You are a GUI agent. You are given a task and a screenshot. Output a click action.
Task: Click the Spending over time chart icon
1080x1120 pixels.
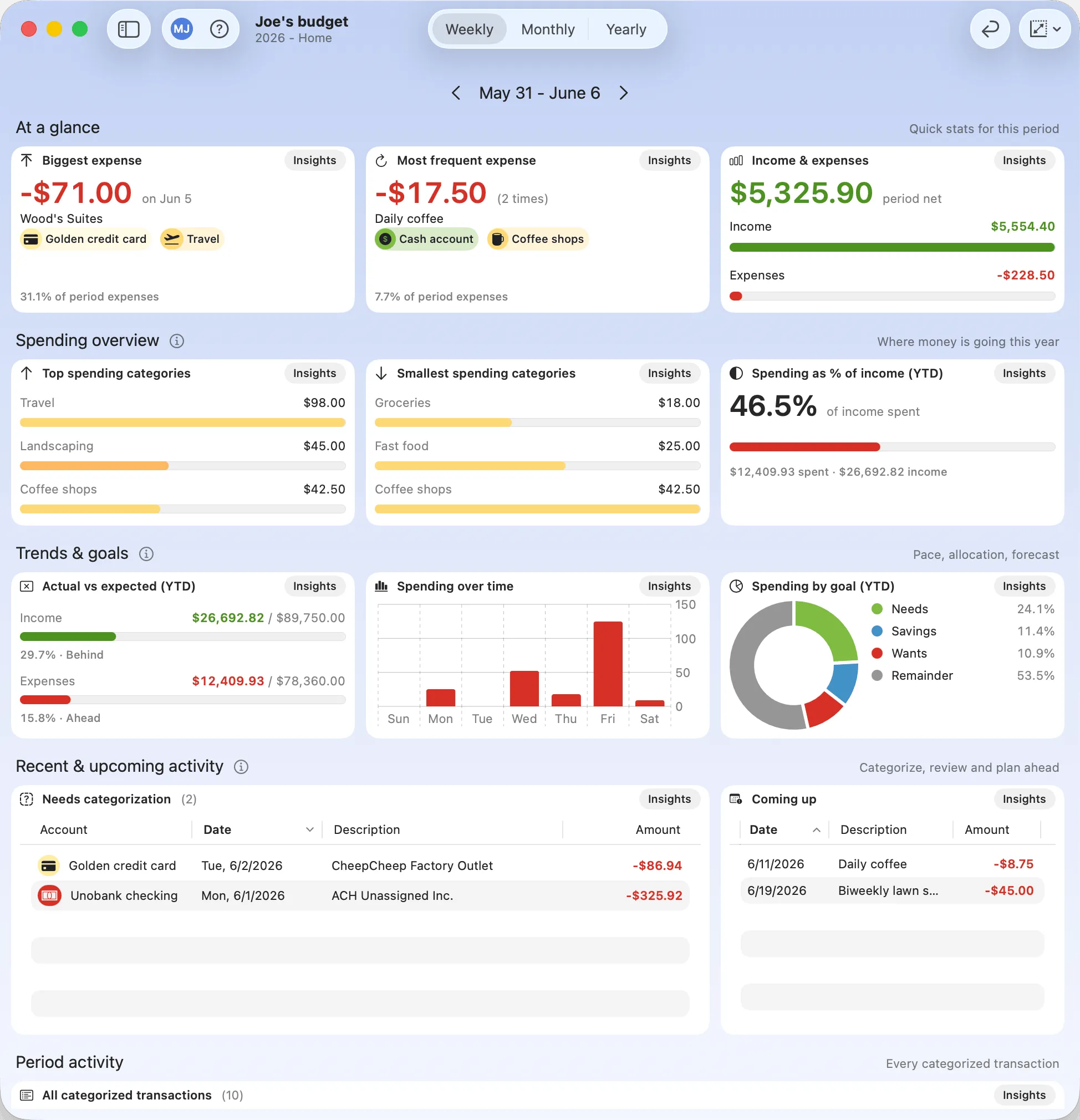pos(381,586)
